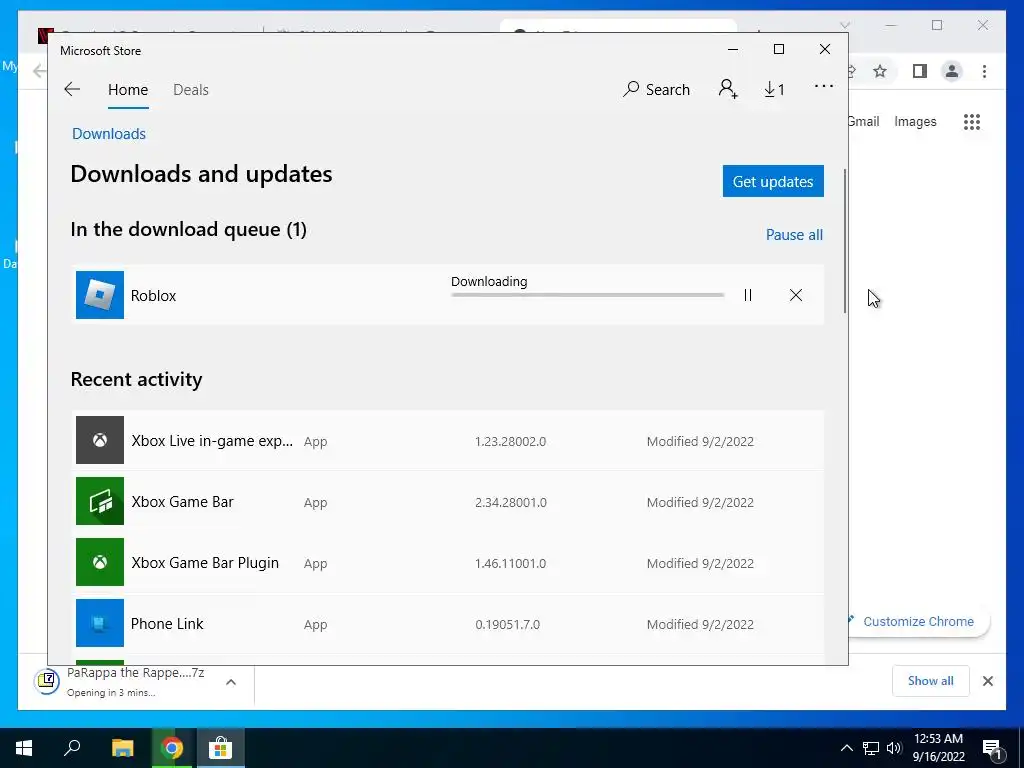Open File Explorer from the taskbar

tap(122, 748)
